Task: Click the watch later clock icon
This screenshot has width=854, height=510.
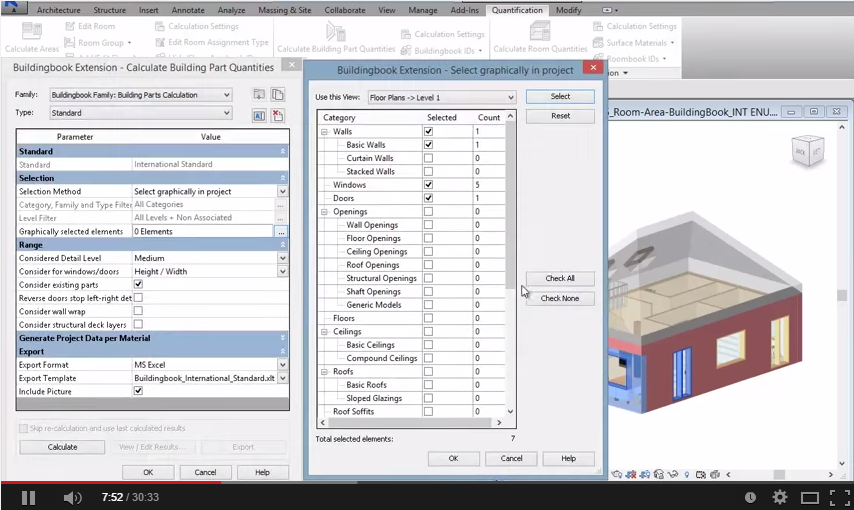Action: [751, 497]
